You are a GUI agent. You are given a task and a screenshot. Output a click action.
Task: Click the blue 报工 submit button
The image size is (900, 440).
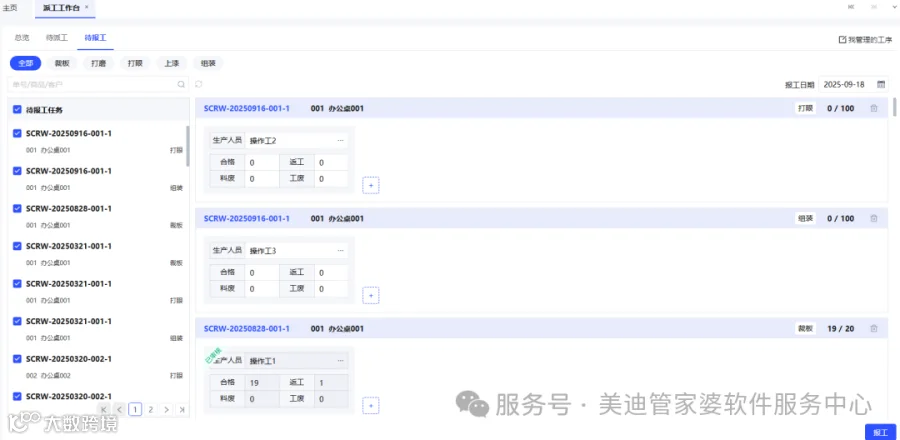[880, 433]
